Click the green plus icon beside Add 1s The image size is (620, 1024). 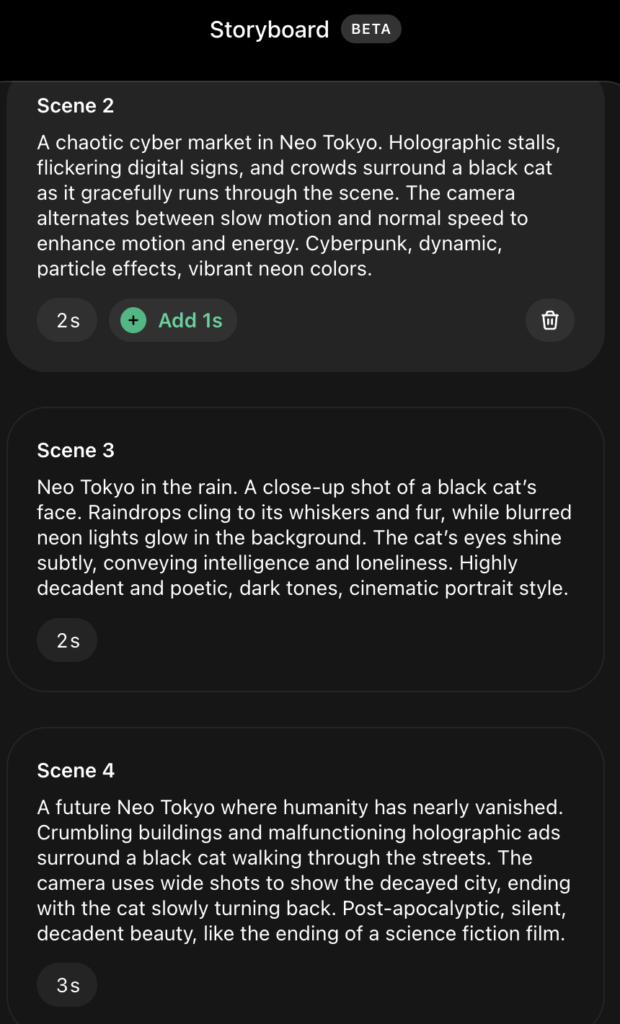[132, 320]
